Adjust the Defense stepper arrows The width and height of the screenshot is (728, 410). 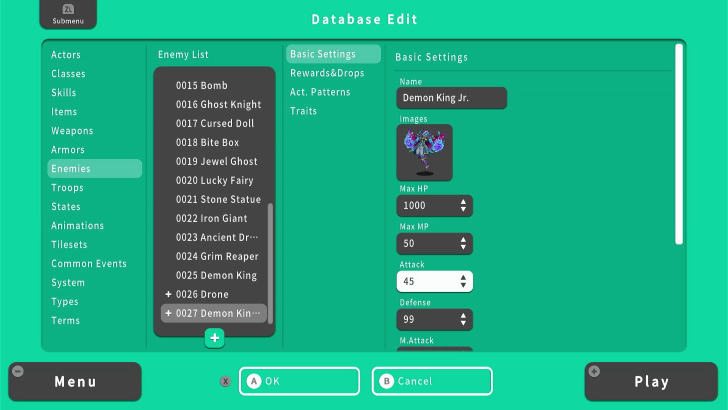tap(463, 319)
